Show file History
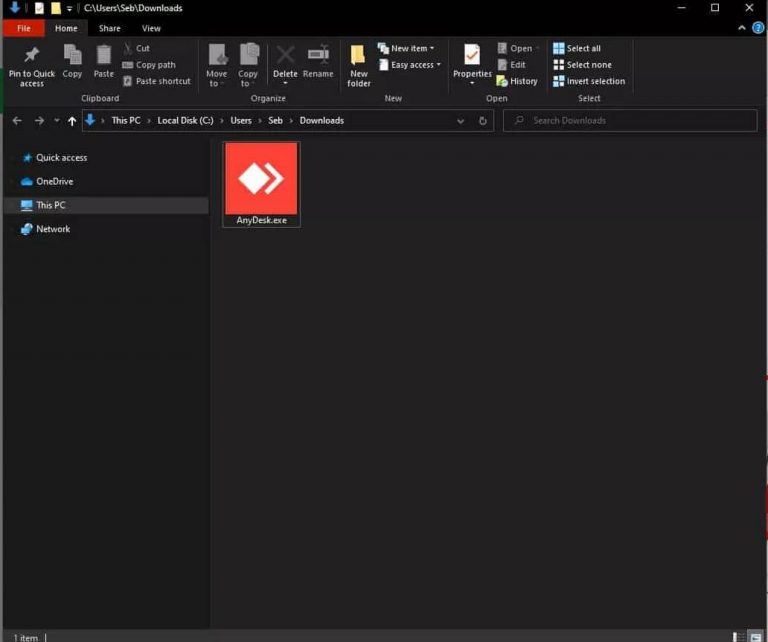The height and width of the screenshot is (642, 768). click(x=517, y=81)
